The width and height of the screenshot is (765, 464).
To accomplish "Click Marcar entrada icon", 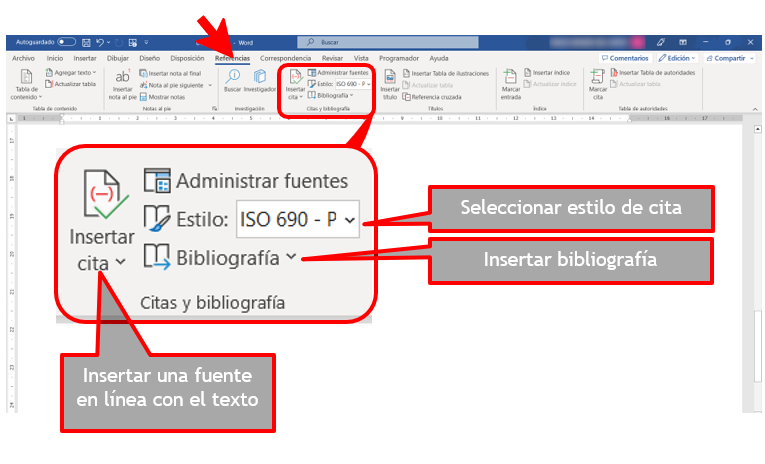I will [x=510, y=85].
